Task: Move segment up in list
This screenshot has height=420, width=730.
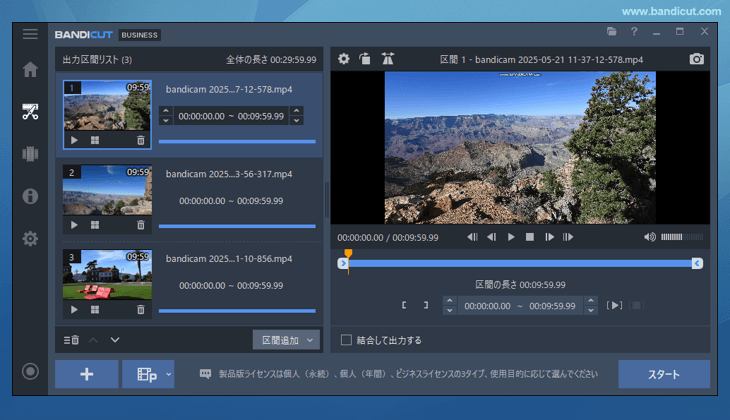Action: (93, 340)
